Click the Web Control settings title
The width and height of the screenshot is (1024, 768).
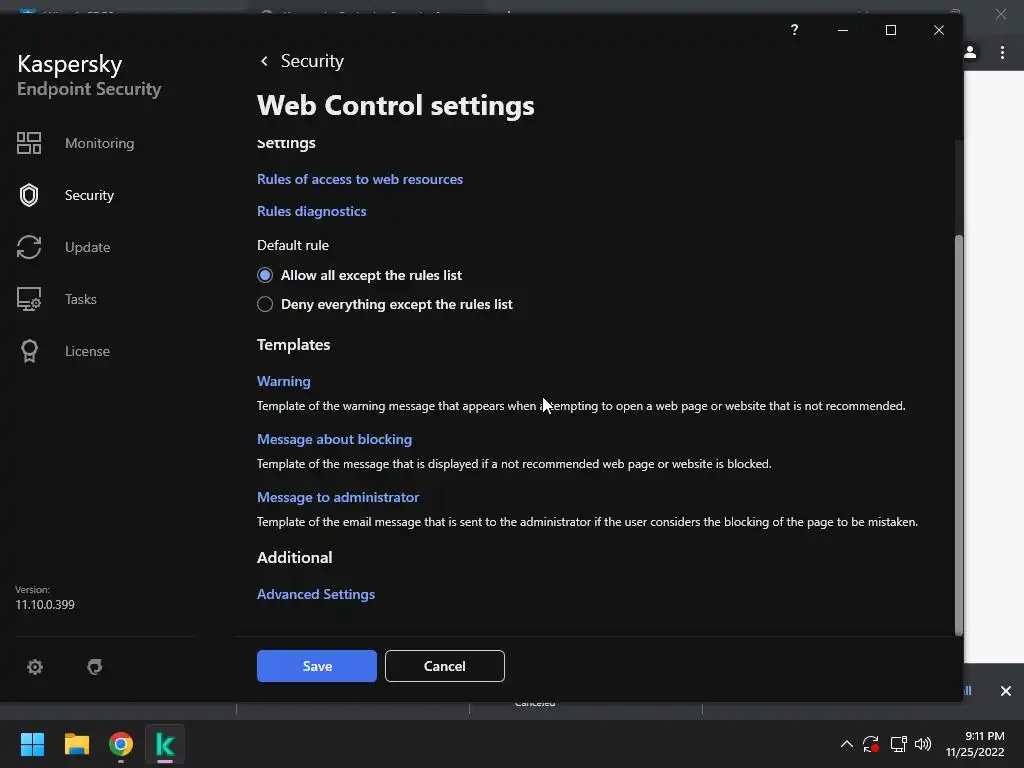click(396, 106)
